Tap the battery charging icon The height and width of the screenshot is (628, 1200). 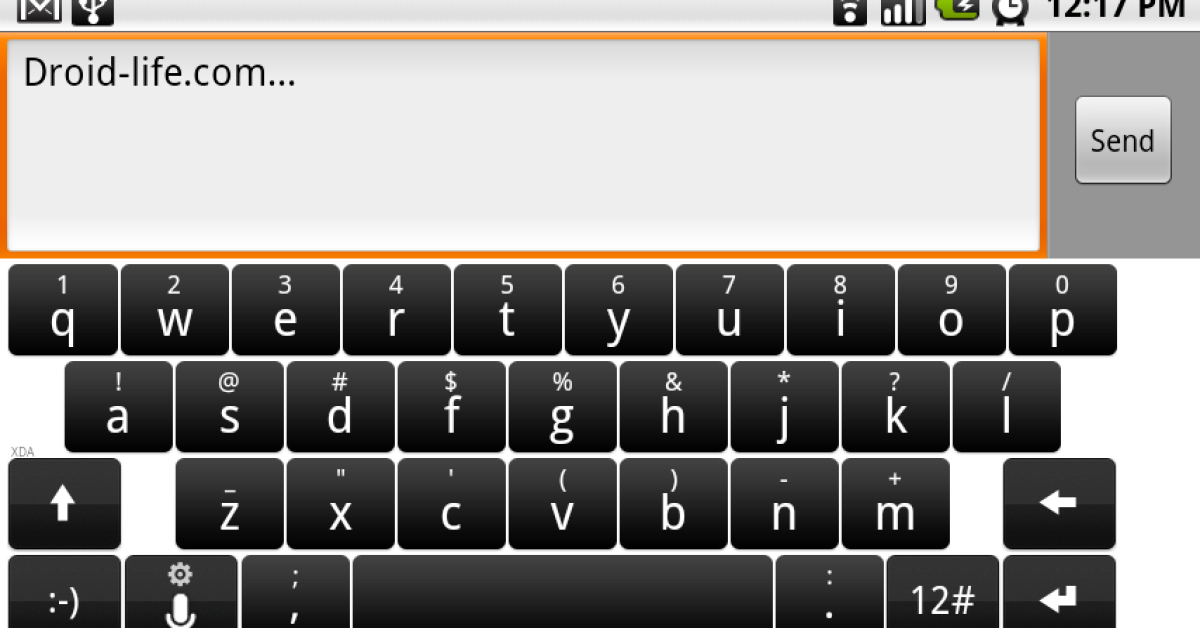[957, 10]
